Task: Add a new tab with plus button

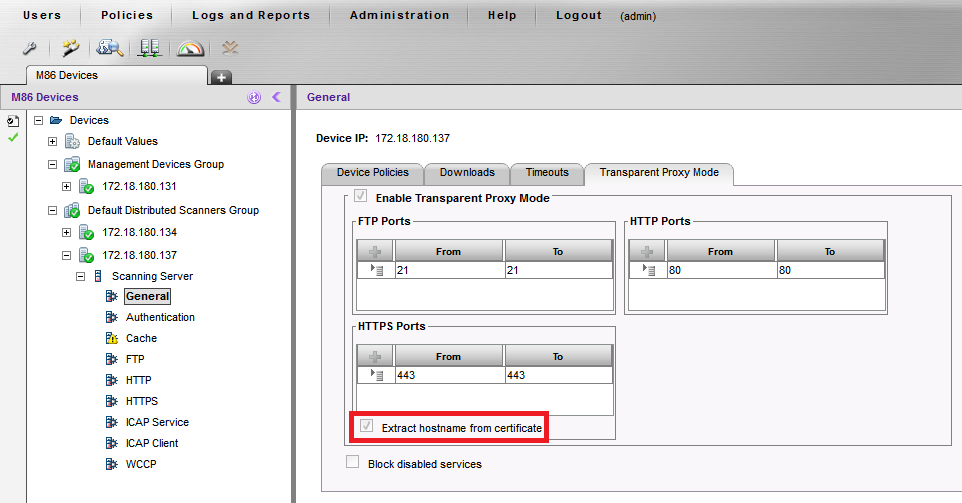Action: coord(221,77)
